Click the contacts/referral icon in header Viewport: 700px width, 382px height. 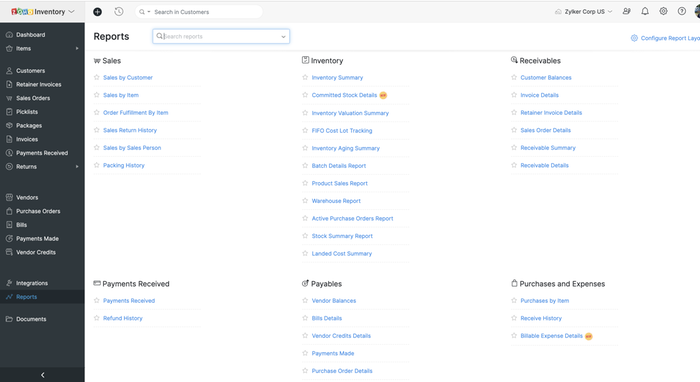pyautogui.click(x=627, y=12)
